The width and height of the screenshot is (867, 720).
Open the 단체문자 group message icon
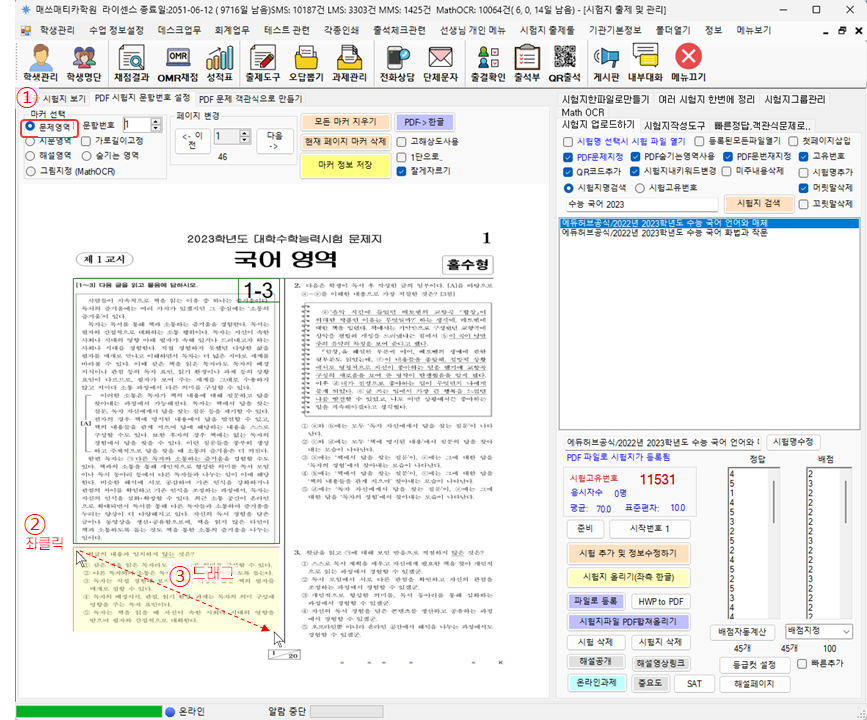pos(439,62)
